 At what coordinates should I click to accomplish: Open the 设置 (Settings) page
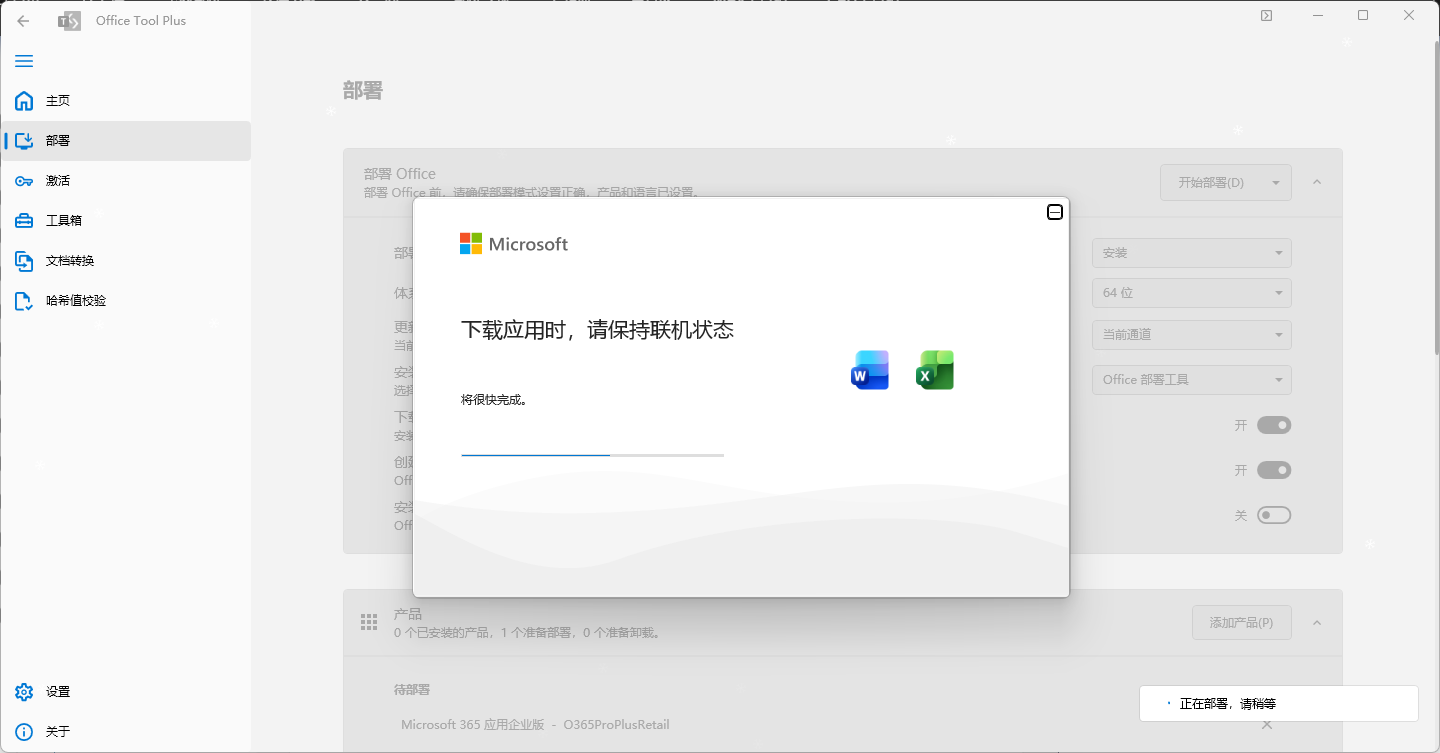(57, 691)
